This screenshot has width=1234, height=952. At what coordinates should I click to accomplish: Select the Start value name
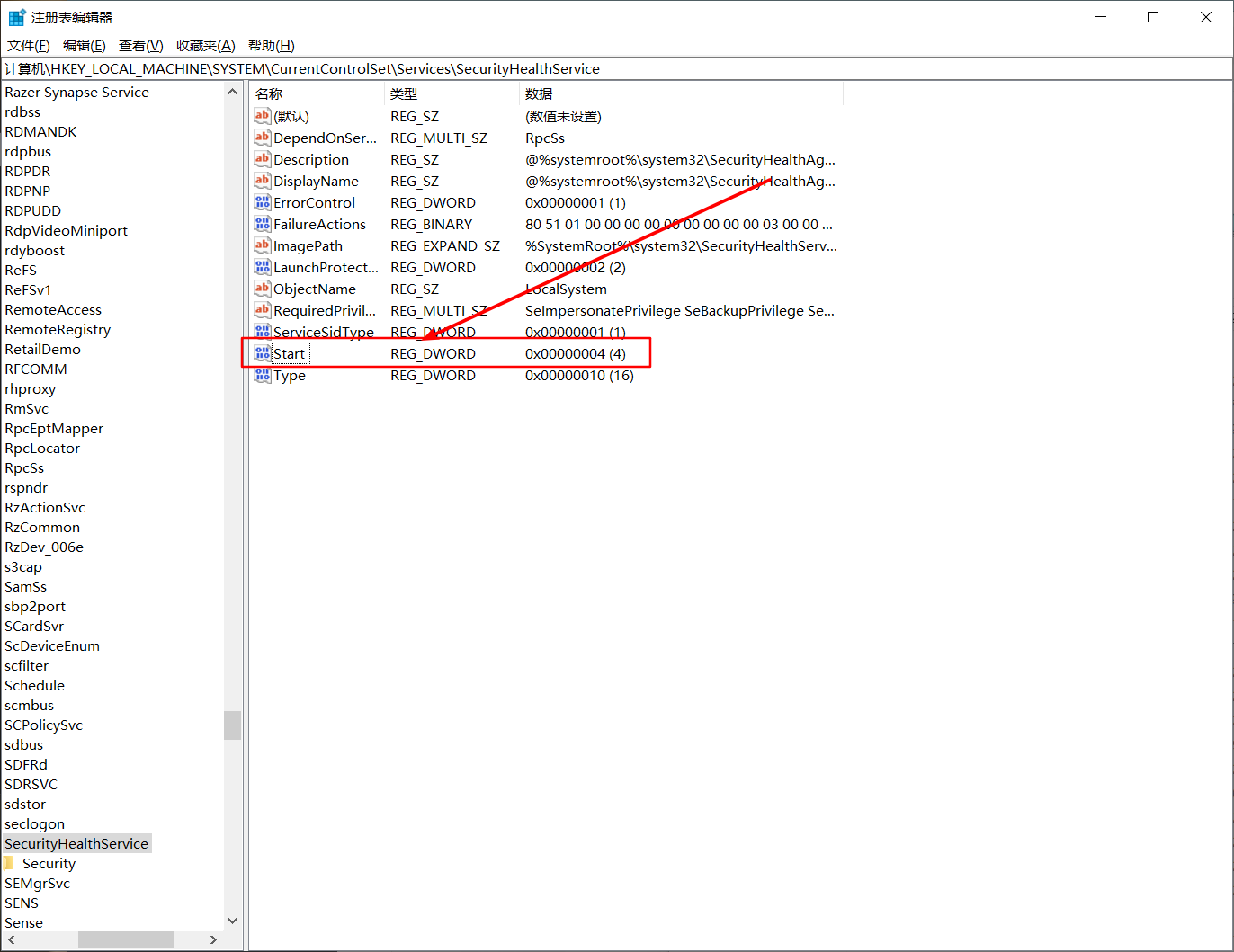[290, 353]
